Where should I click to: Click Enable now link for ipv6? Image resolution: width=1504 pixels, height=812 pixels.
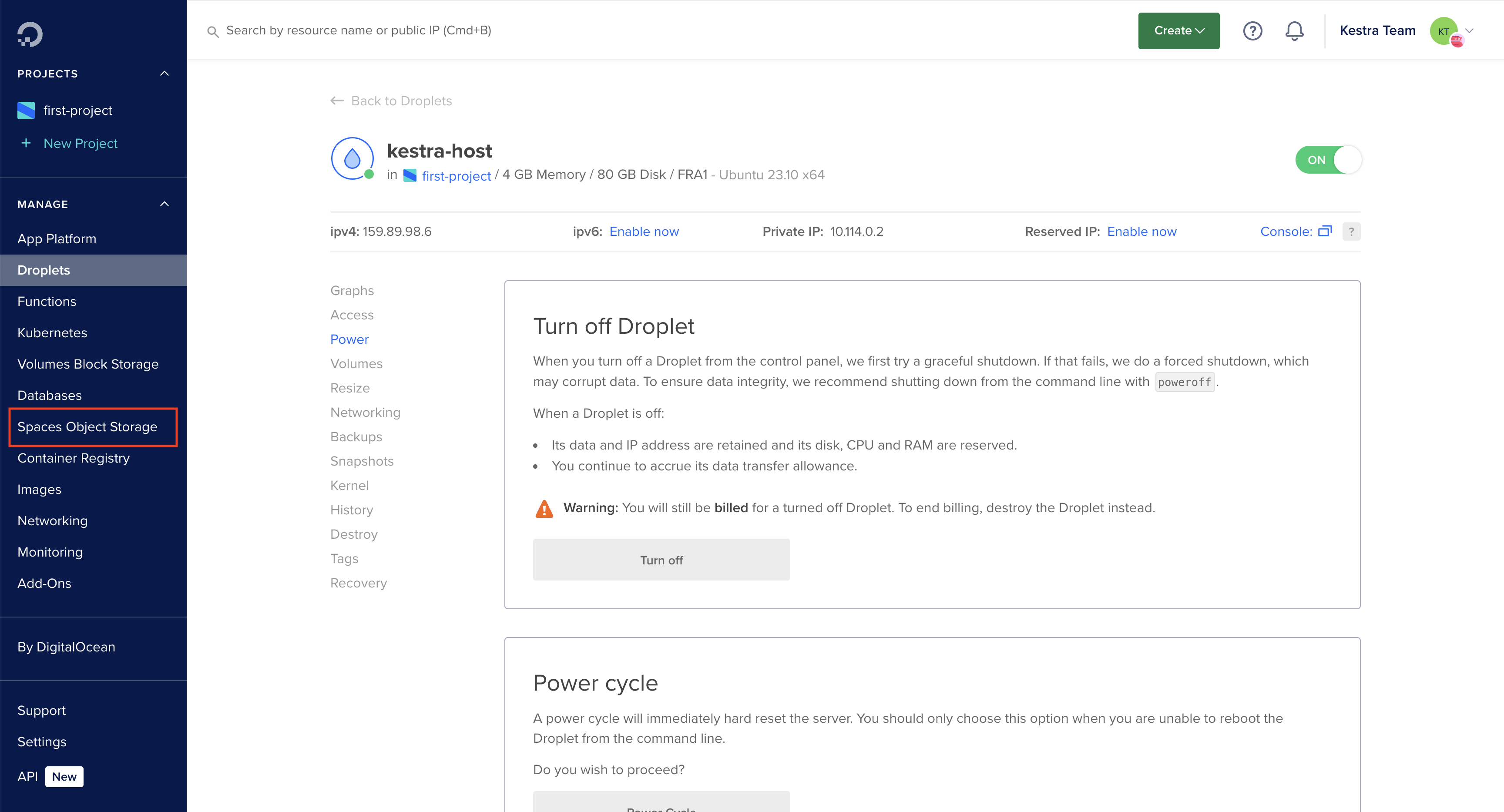point(643,232)
